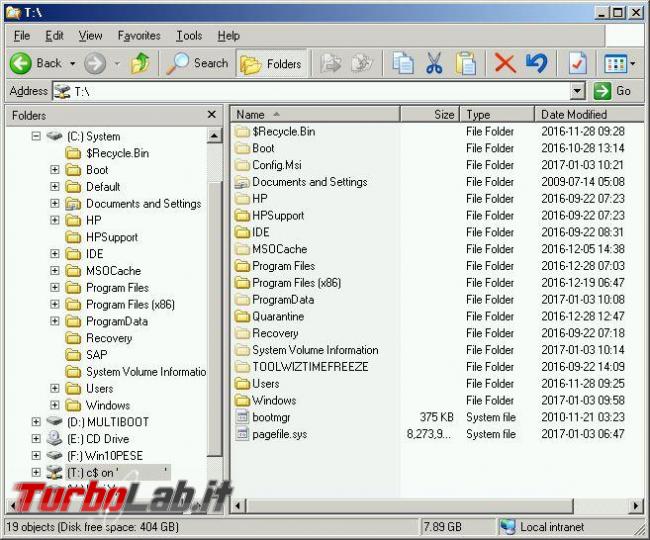Close the Folders pane with its X

pyautogui.click(x=211, y=114)
